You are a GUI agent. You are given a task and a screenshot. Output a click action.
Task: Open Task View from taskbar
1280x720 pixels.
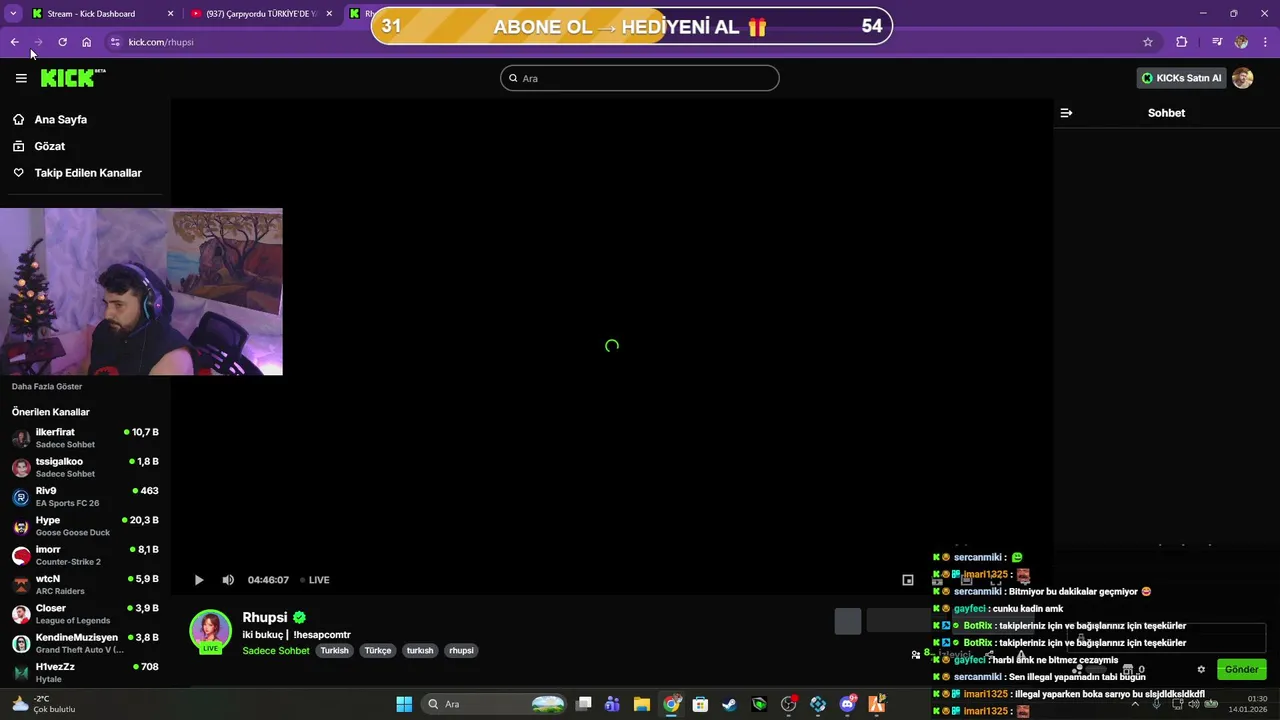pos(584,704)
